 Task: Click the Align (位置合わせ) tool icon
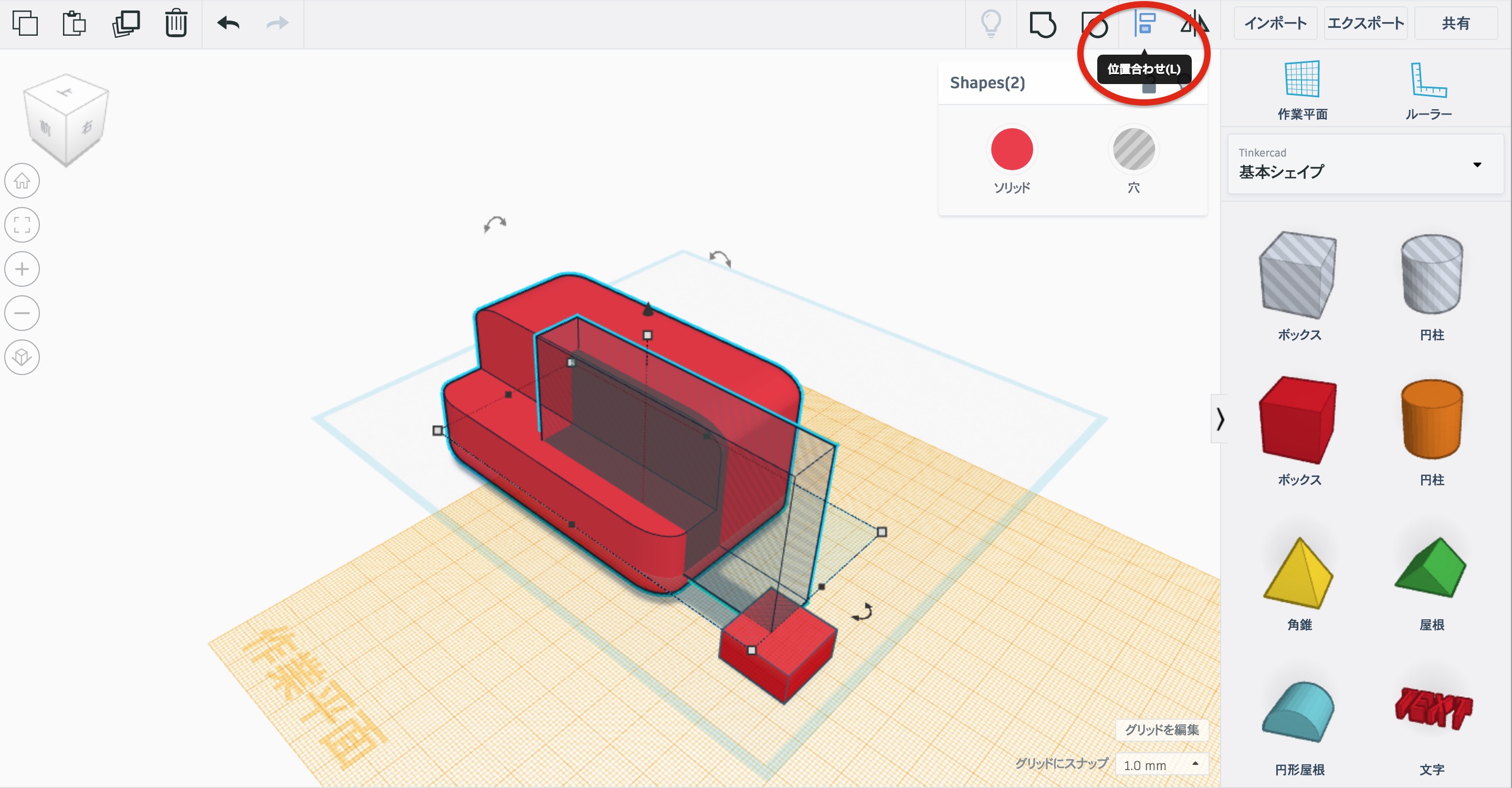(1144, 24)
